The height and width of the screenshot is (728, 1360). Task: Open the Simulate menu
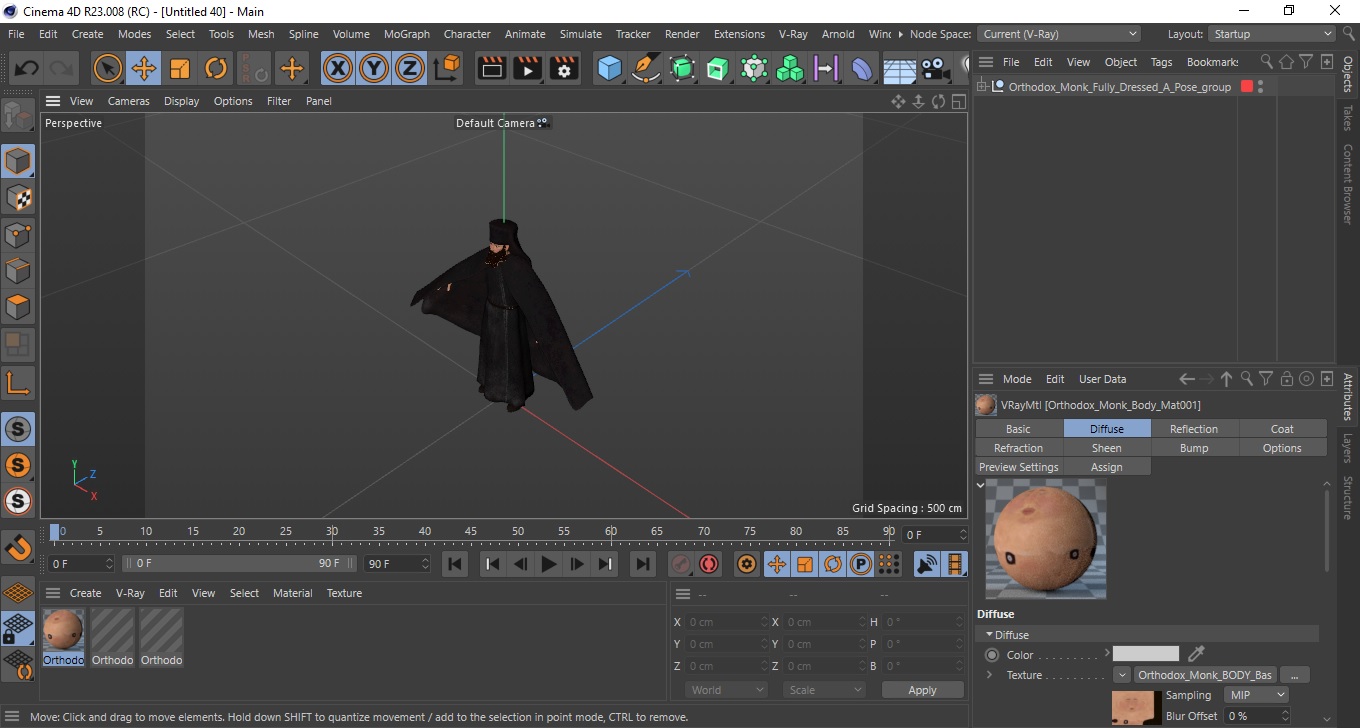pyautogui.click(x=580, y=34)
